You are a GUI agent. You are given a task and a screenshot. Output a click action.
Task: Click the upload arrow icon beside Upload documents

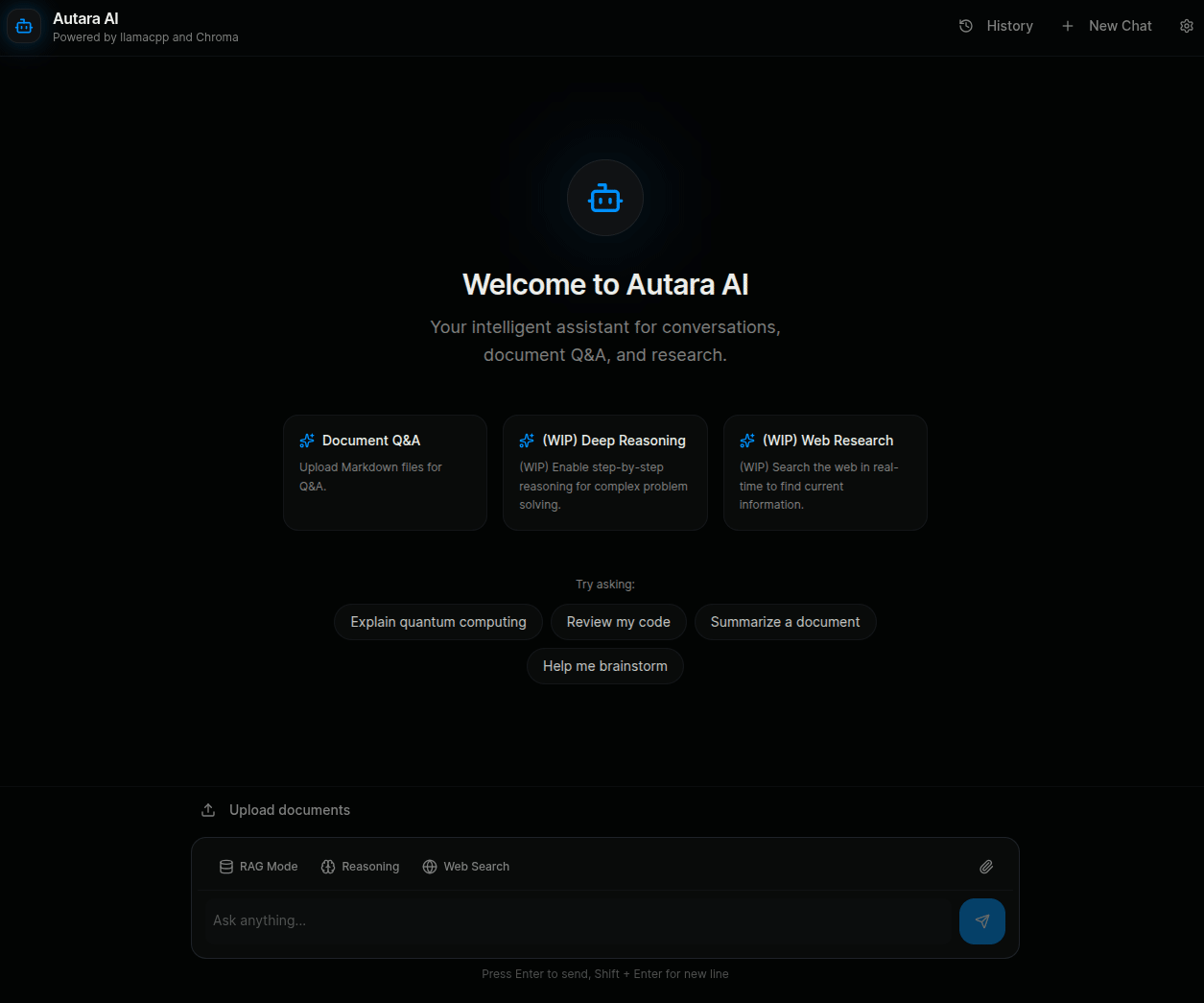pyautogui.click(x=208, y=810)
